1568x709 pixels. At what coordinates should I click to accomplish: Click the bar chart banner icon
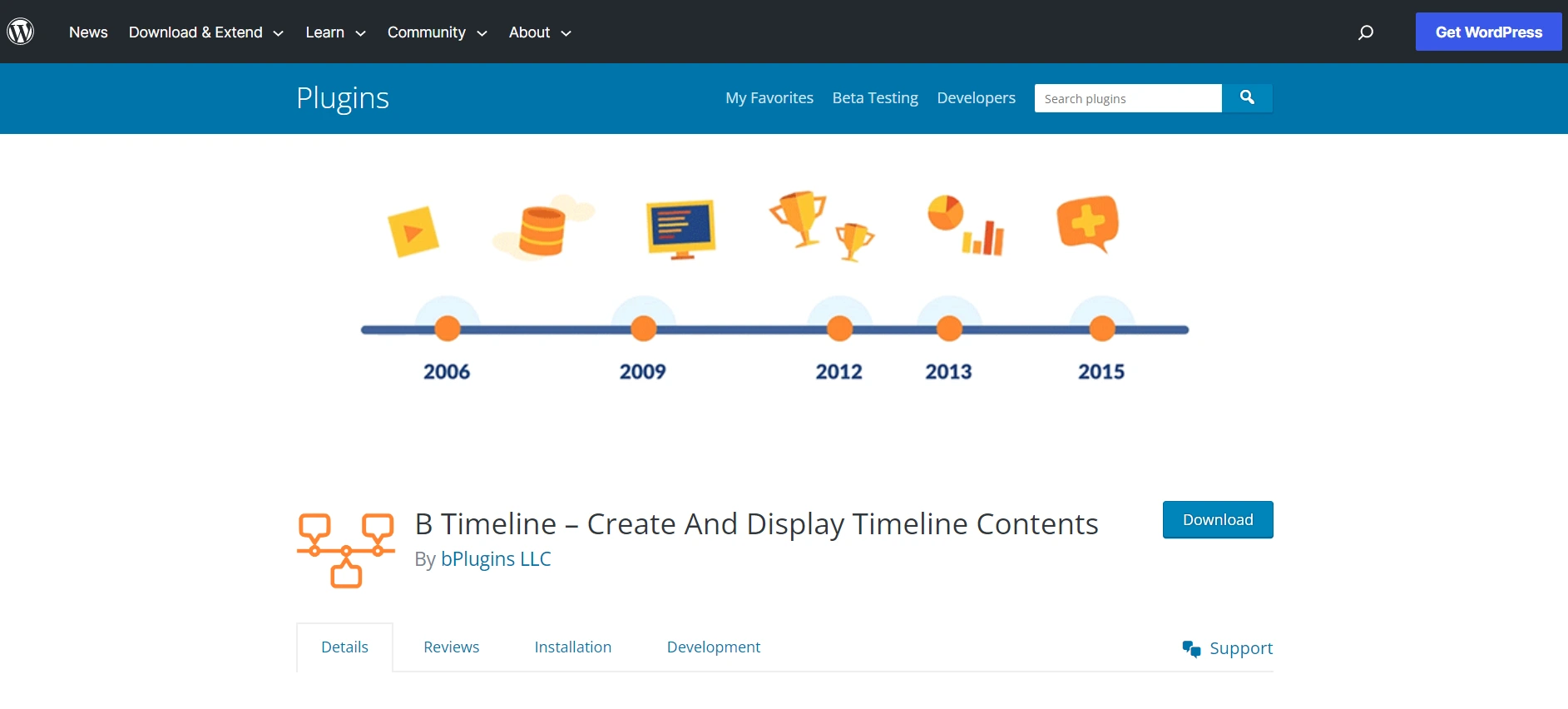[x=983, y=238]
